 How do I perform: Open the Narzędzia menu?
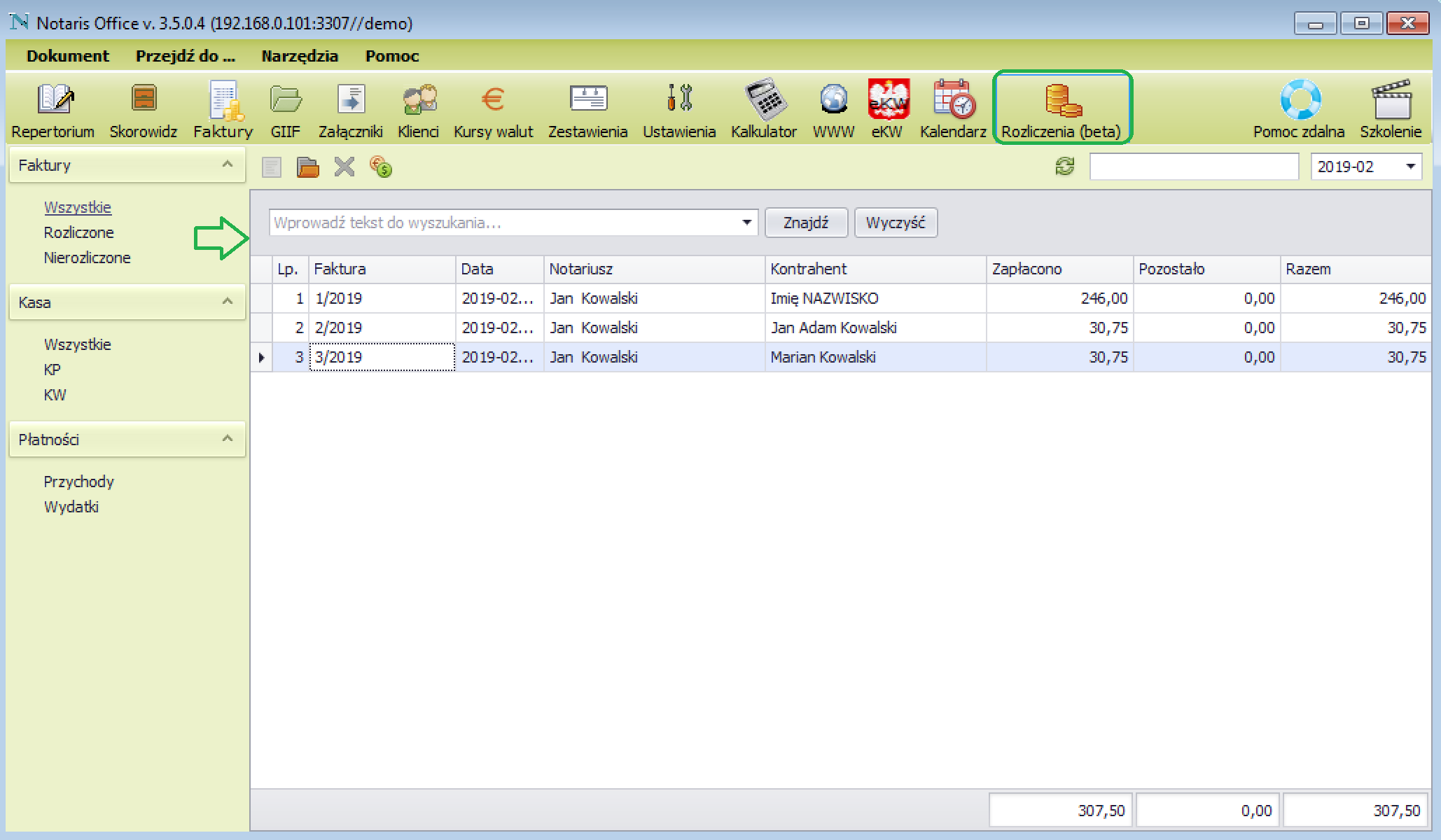(x=300, y=56)
